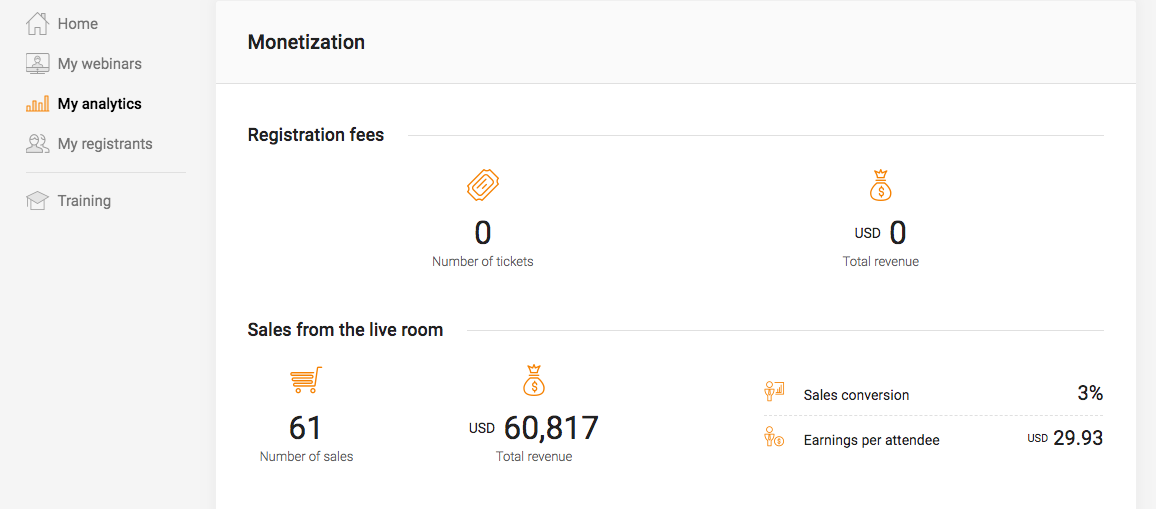Viewport: 1156px width, 509px height.
Task: Select My analytics in the sidebar
Action: click(x=100, y=104)
